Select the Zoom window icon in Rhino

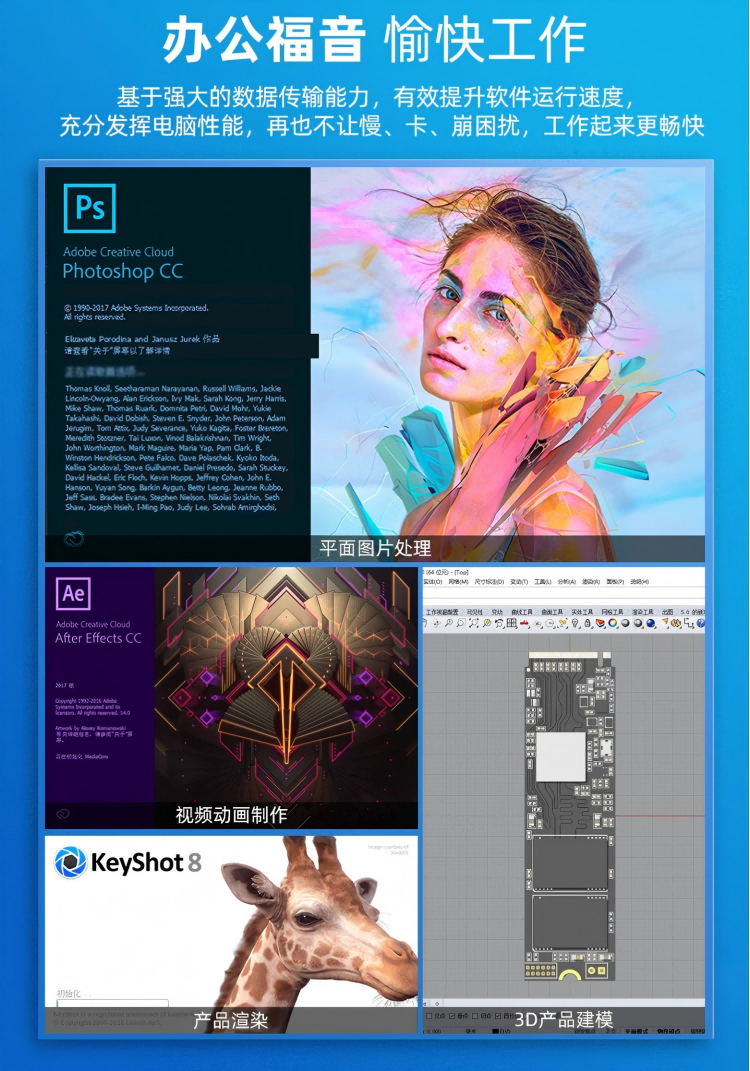coord(460,623)
